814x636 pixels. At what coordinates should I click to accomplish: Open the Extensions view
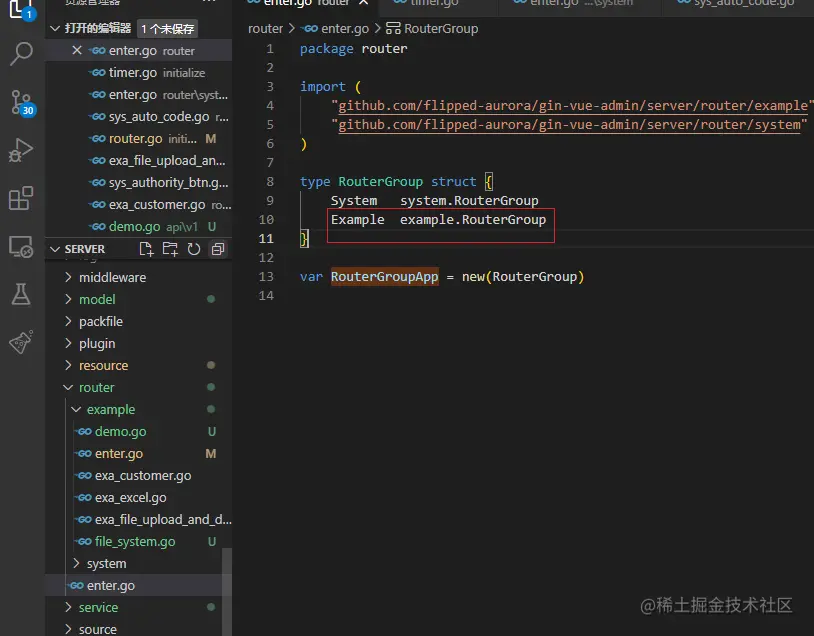pyautogui.click(x=21, y=198)
